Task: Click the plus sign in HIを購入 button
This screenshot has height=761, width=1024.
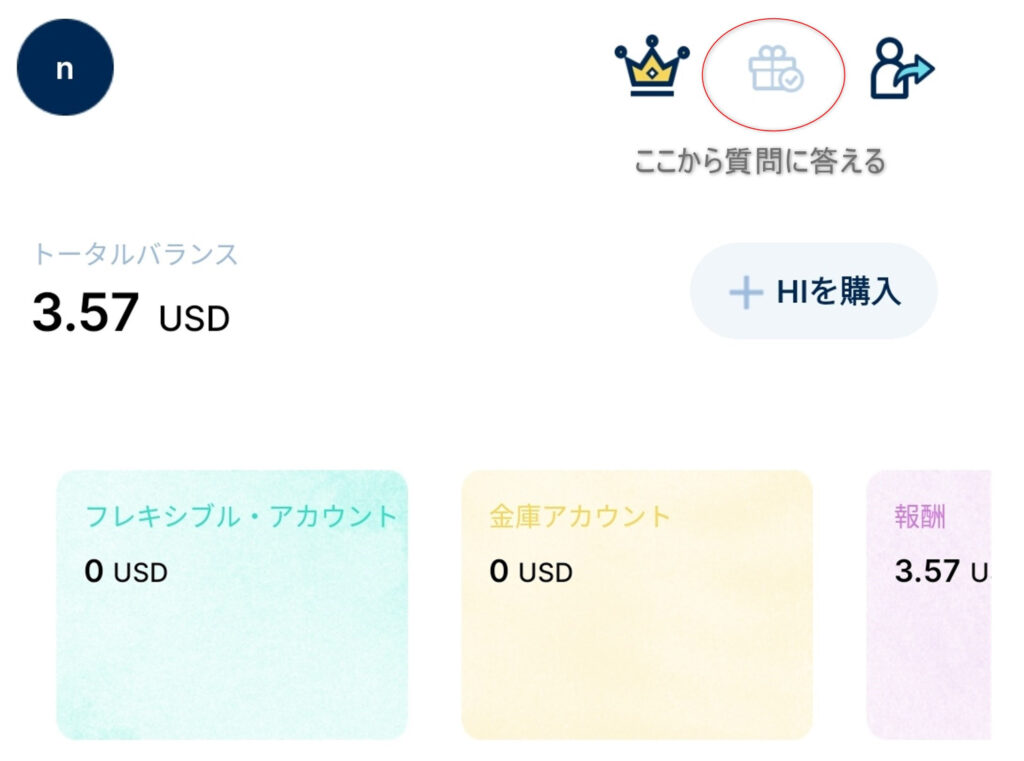Action: pyautogui.click(x=746, y=292)
